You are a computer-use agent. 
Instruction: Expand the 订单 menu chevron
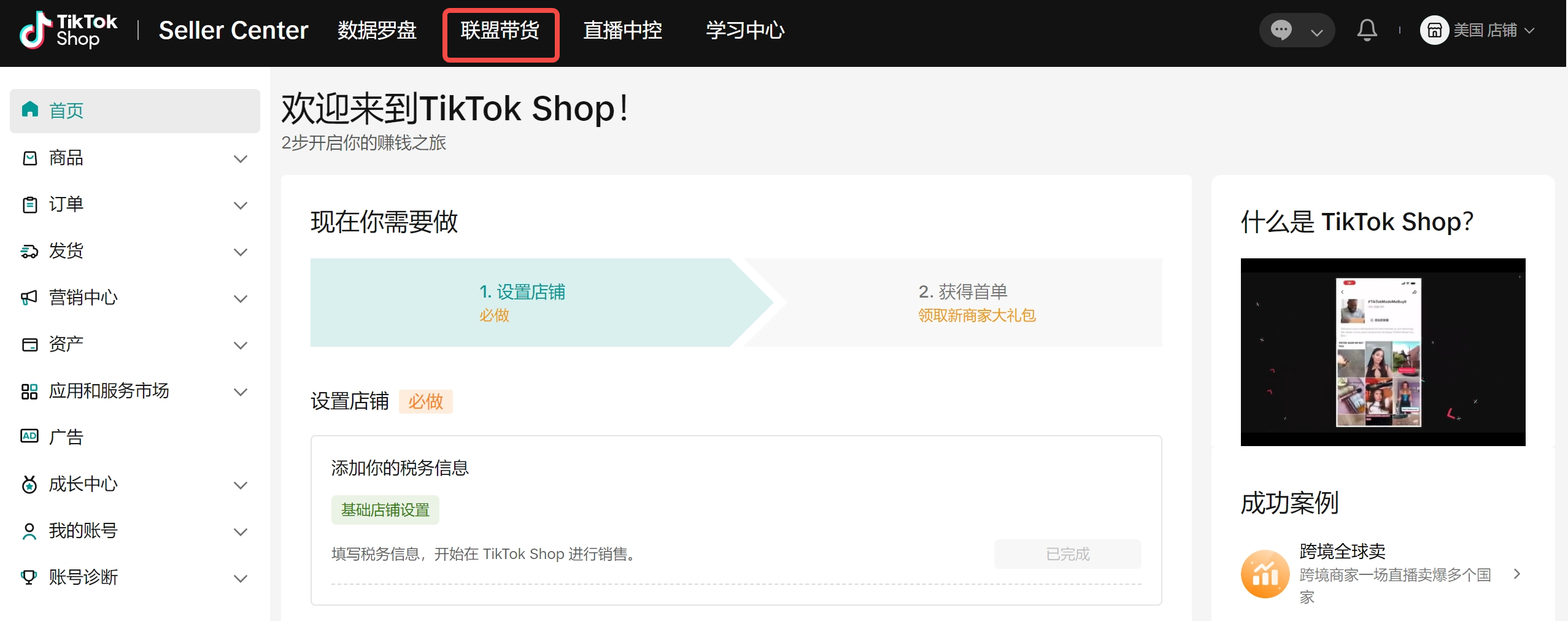(241, 205)
